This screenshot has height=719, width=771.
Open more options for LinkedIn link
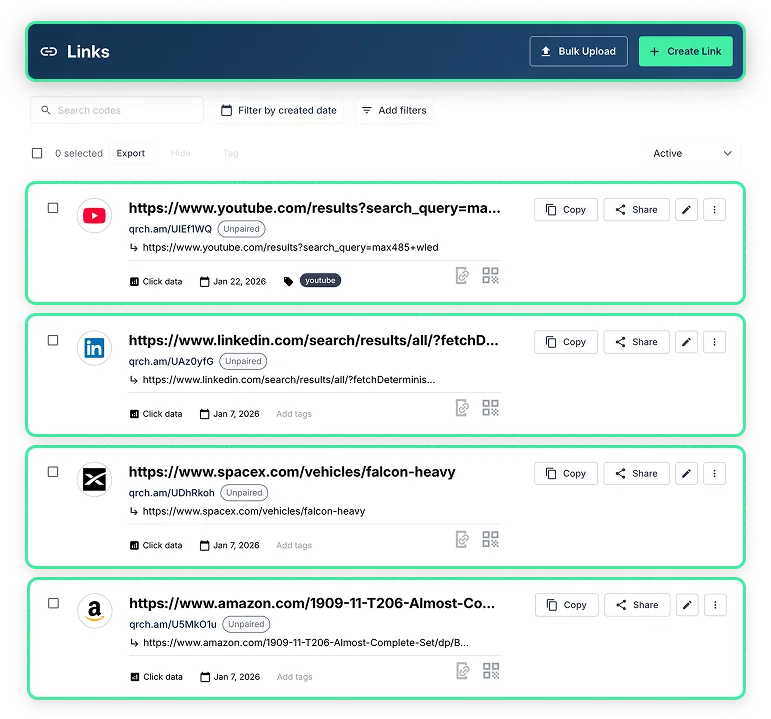714,342
